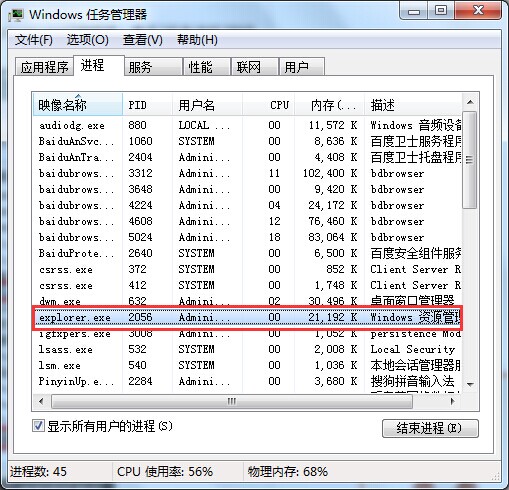Viewport: 509px width, 490px height.
Task: Select the lsass.exe process row
Action: click(x=248, y=349)
